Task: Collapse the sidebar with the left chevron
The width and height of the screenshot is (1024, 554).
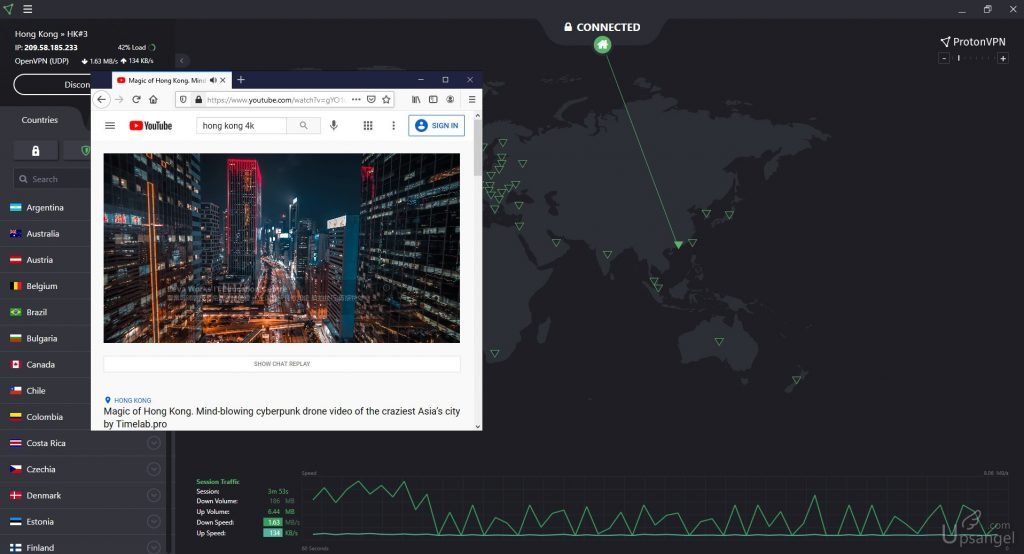Action: coord(182,60)
